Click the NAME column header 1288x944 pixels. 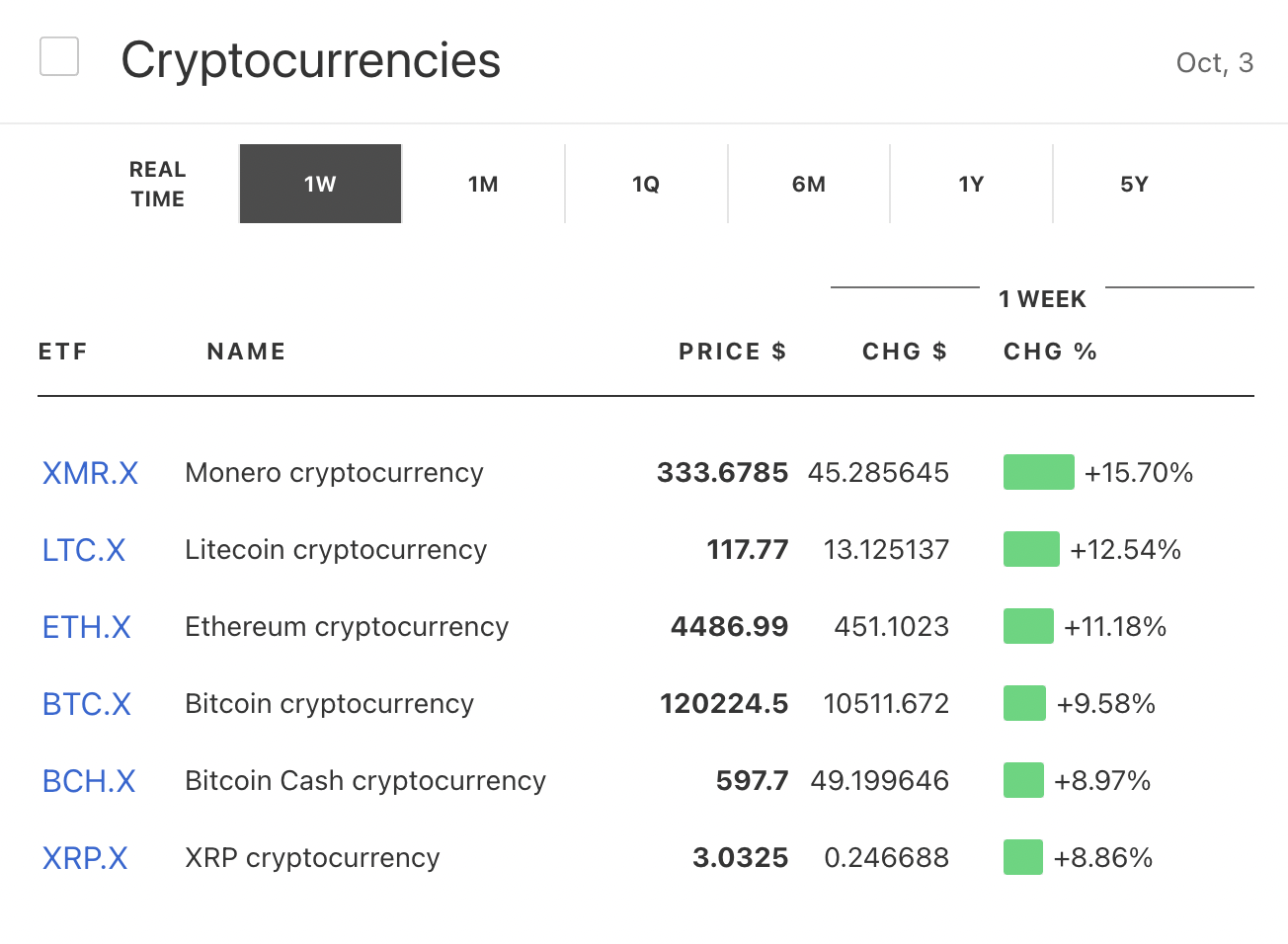(246, 352)
